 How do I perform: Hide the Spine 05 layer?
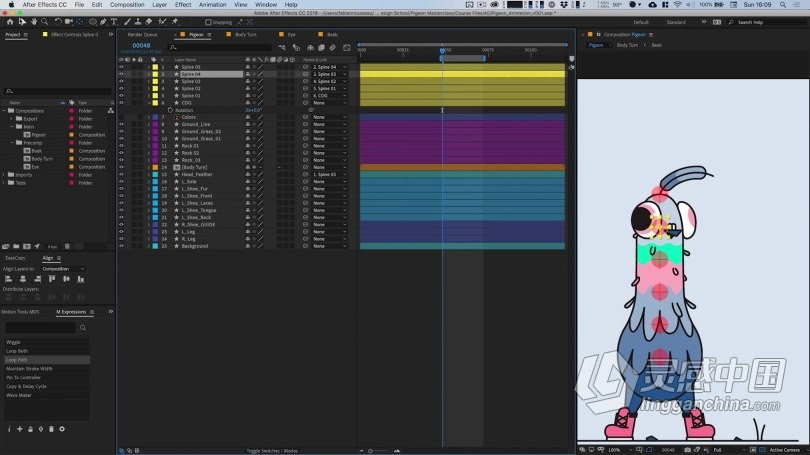(121, 67)
